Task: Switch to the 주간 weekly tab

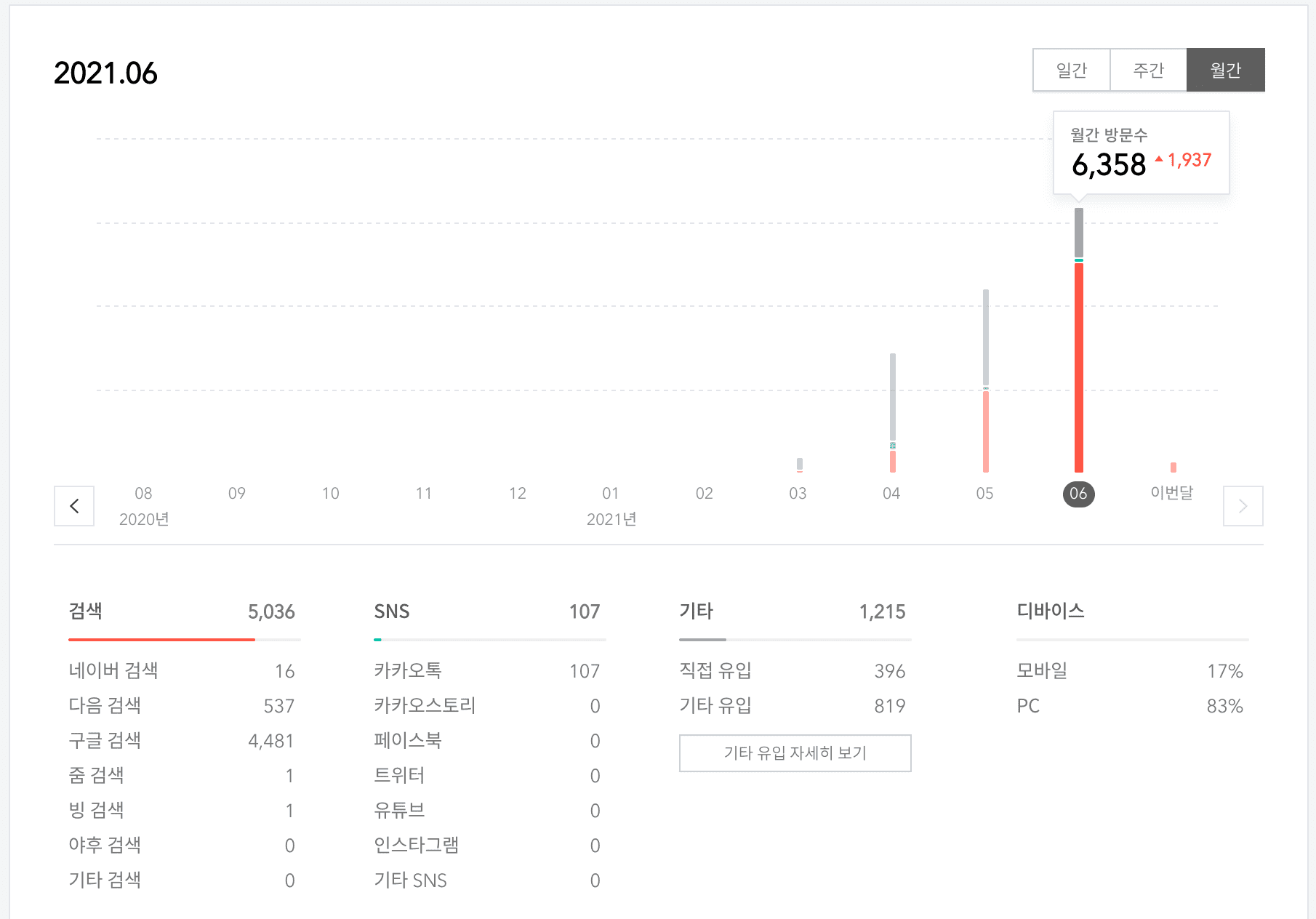Action: (1149, 70)
